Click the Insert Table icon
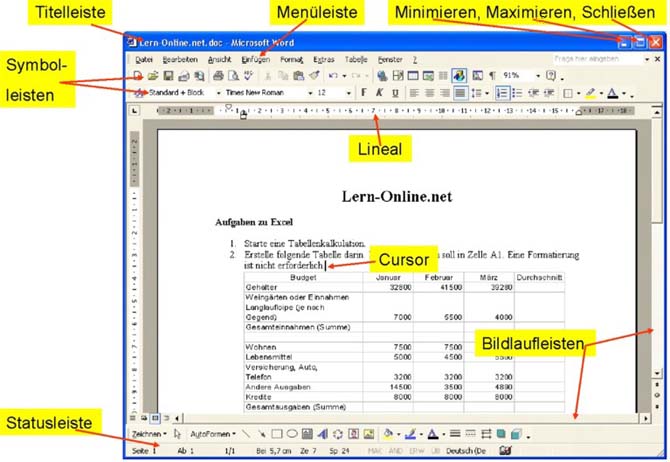The width and height of the screenshot is (670, 462). (413, 76)
